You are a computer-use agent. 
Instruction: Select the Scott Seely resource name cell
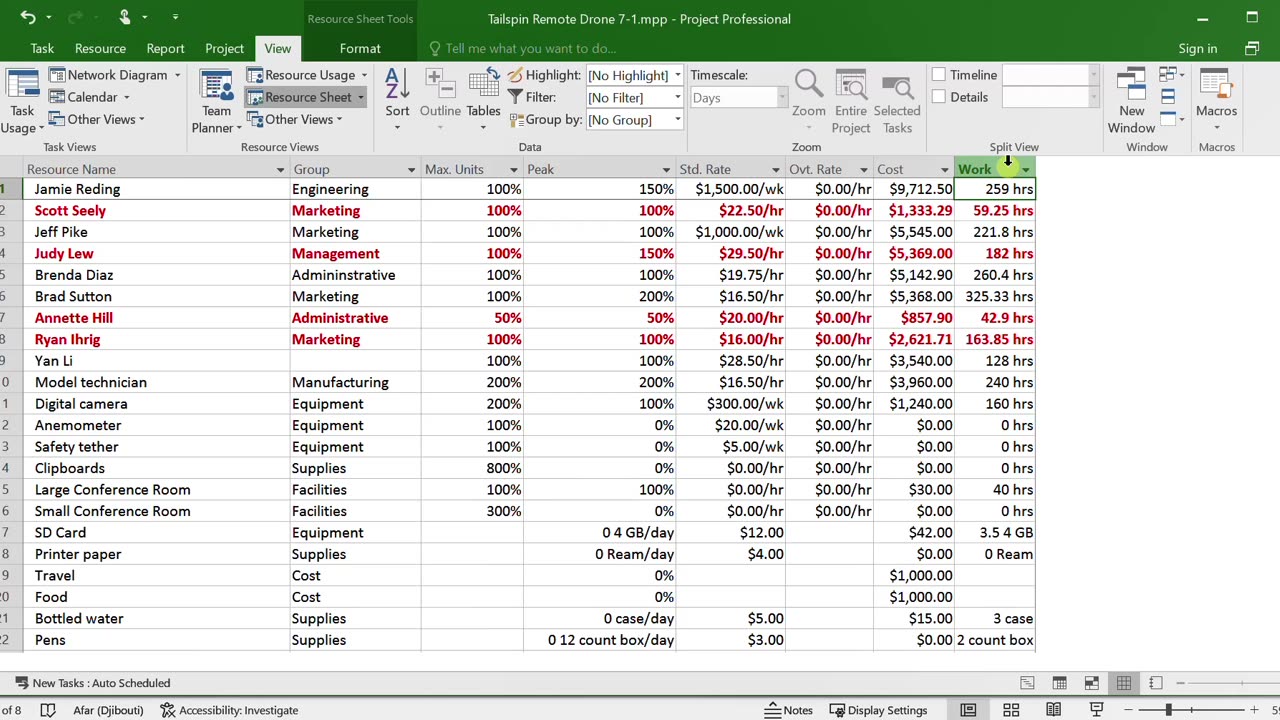tap(156, 211)
